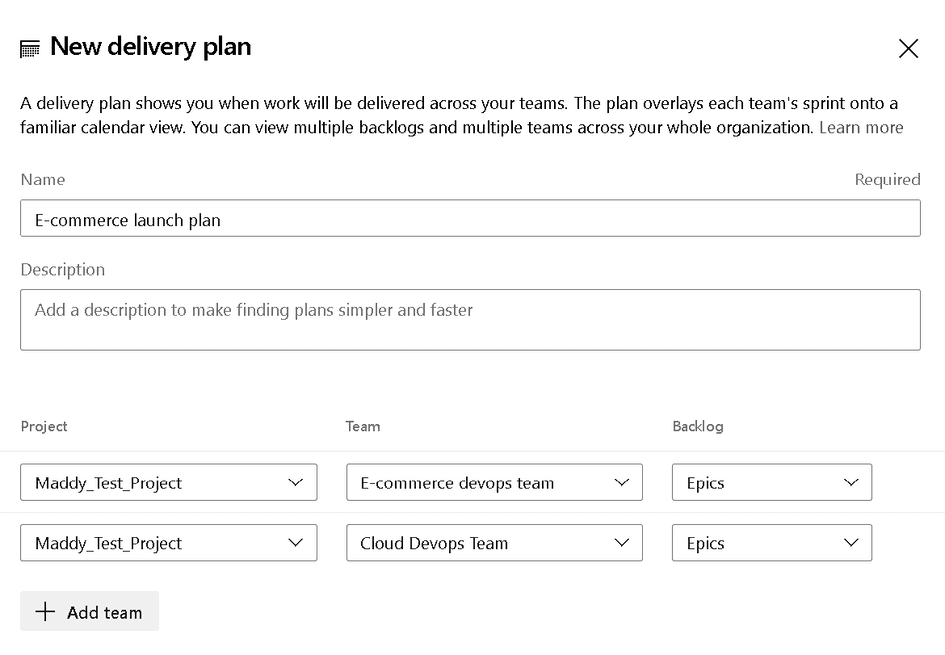Open the Backlog dropdown for Cloud Devops Team row
The image size is (945, 655).
click(x=771, y=543)
